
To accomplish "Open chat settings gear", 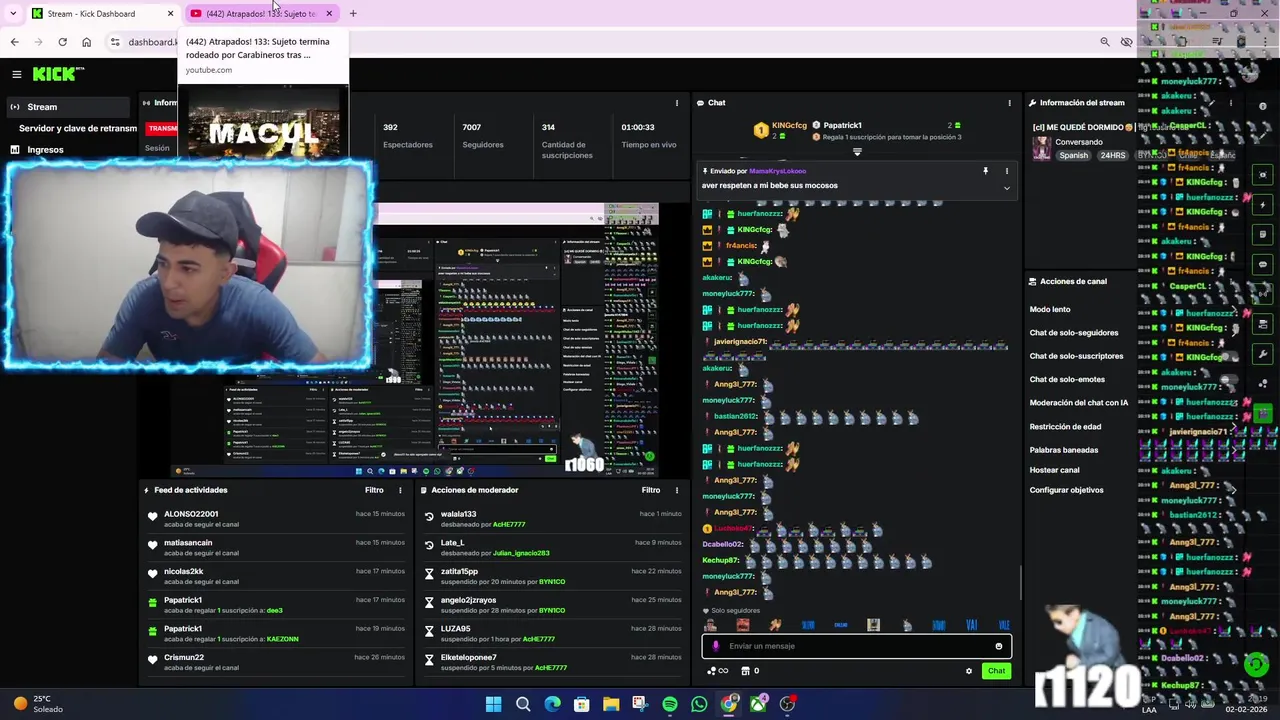I will pos(968,671).
